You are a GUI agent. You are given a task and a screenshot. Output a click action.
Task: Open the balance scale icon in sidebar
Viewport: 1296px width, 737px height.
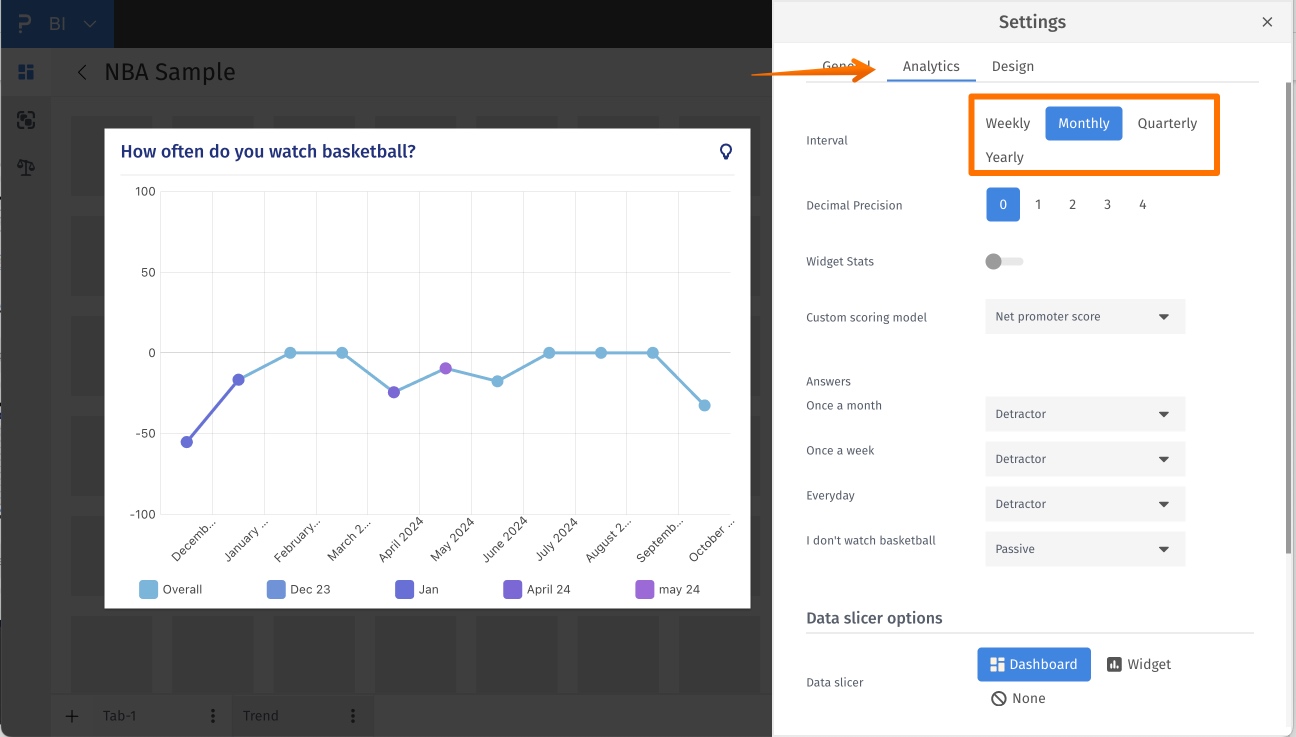pos(26,167)
